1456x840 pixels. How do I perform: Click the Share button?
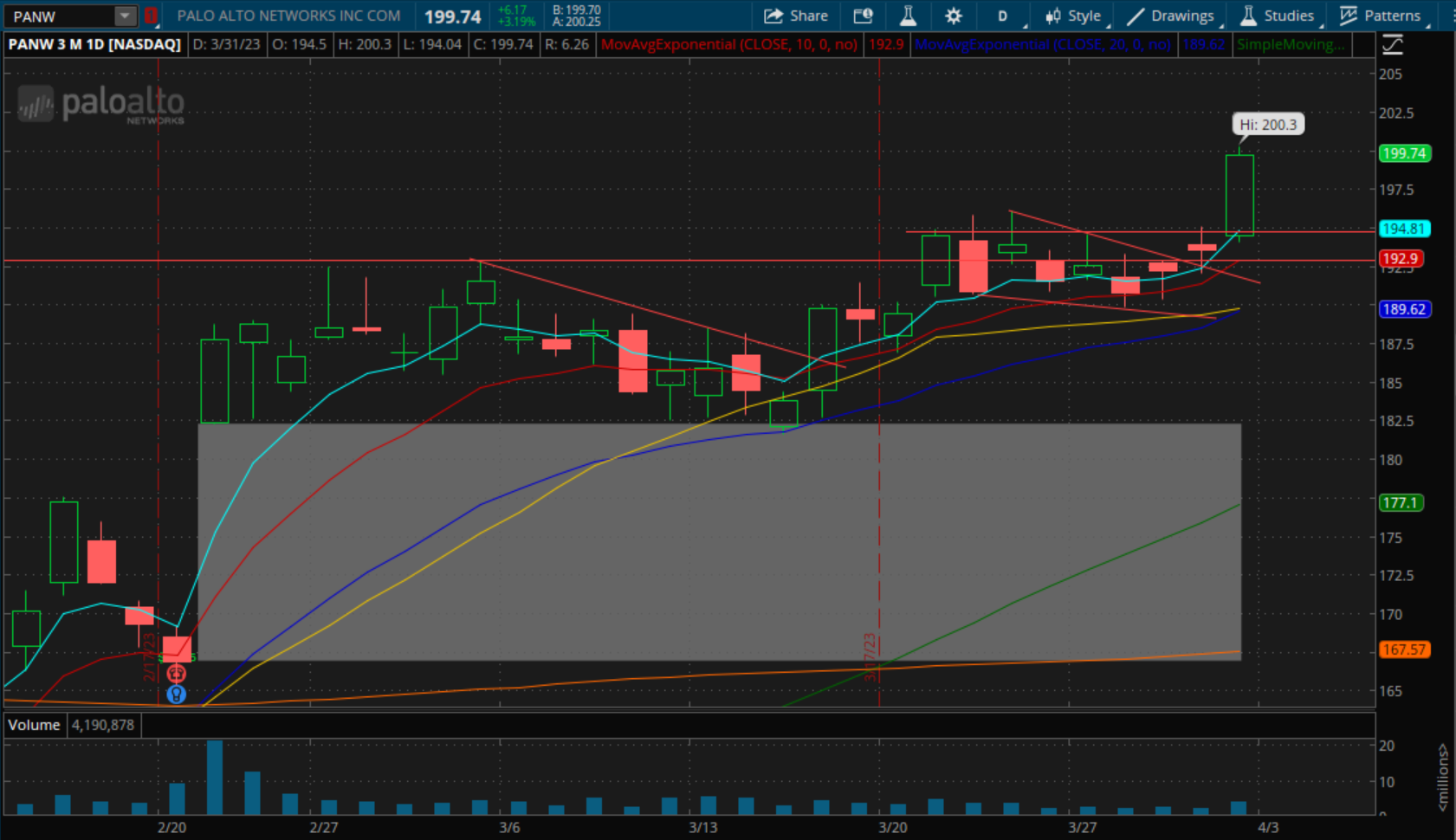(796, 16)
